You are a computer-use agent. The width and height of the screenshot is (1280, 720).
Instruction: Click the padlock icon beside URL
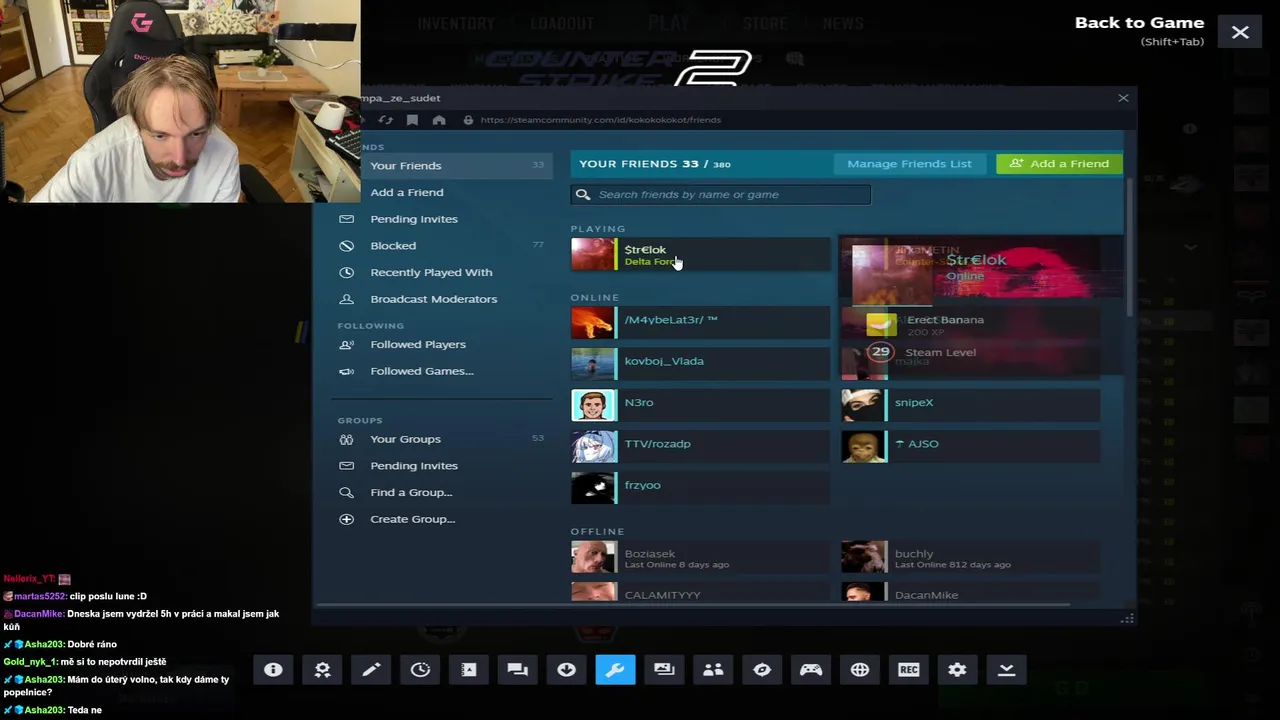(x=468, y=120)
